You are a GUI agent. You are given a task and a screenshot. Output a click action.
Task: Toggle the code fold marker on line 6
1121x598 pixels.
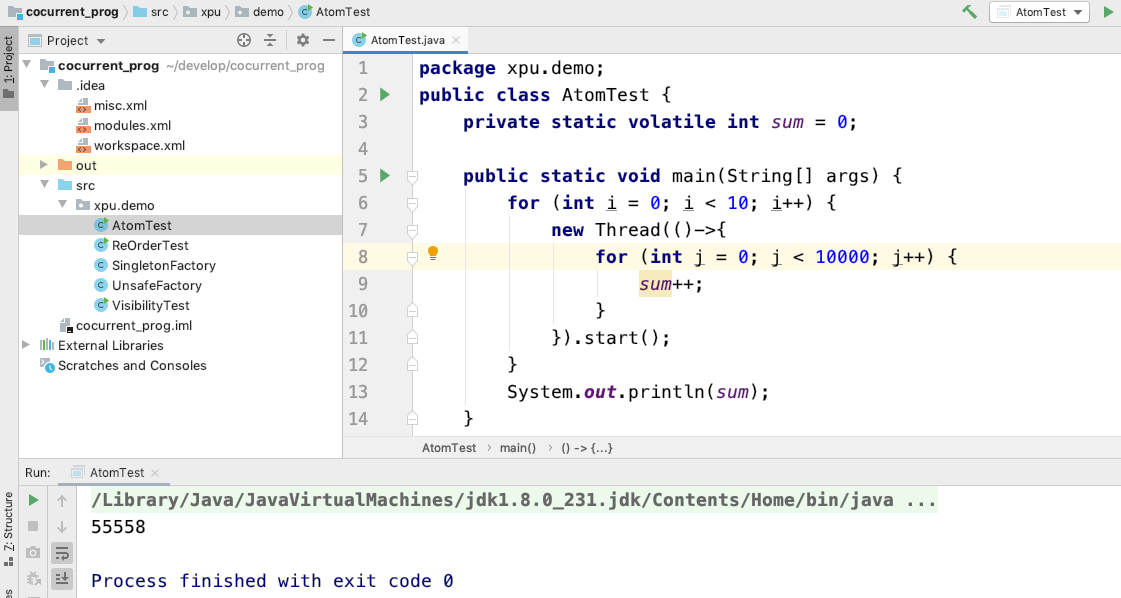tap(412, 204)
